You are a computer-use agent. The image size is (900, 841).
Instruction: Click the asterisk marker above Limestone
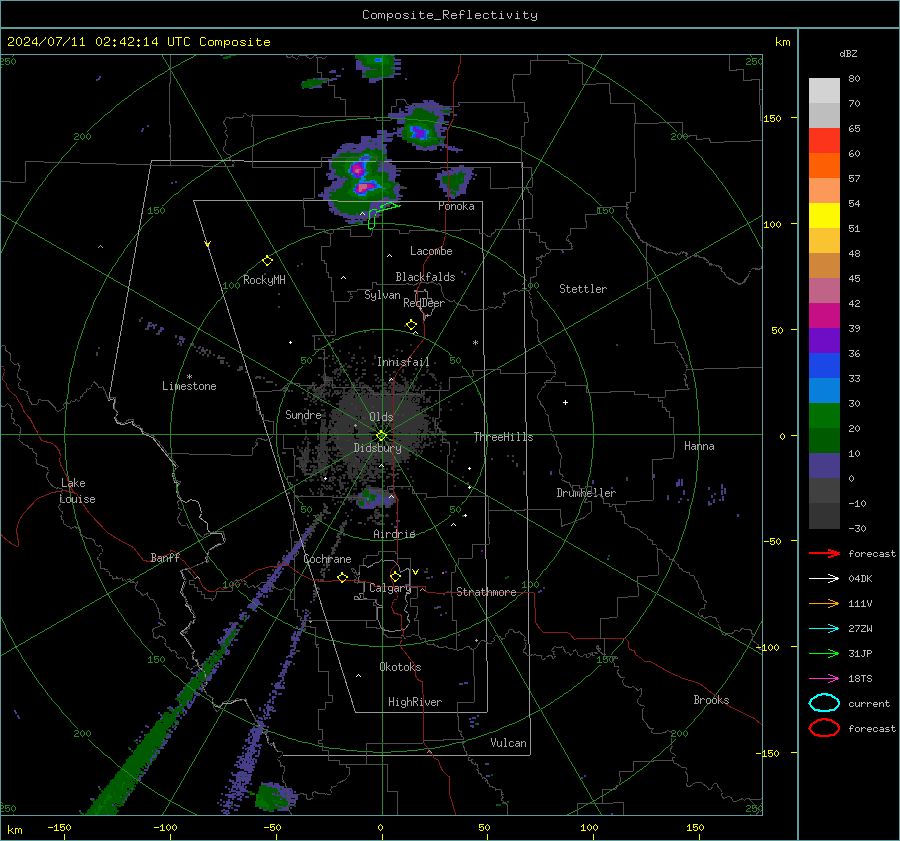189,377
